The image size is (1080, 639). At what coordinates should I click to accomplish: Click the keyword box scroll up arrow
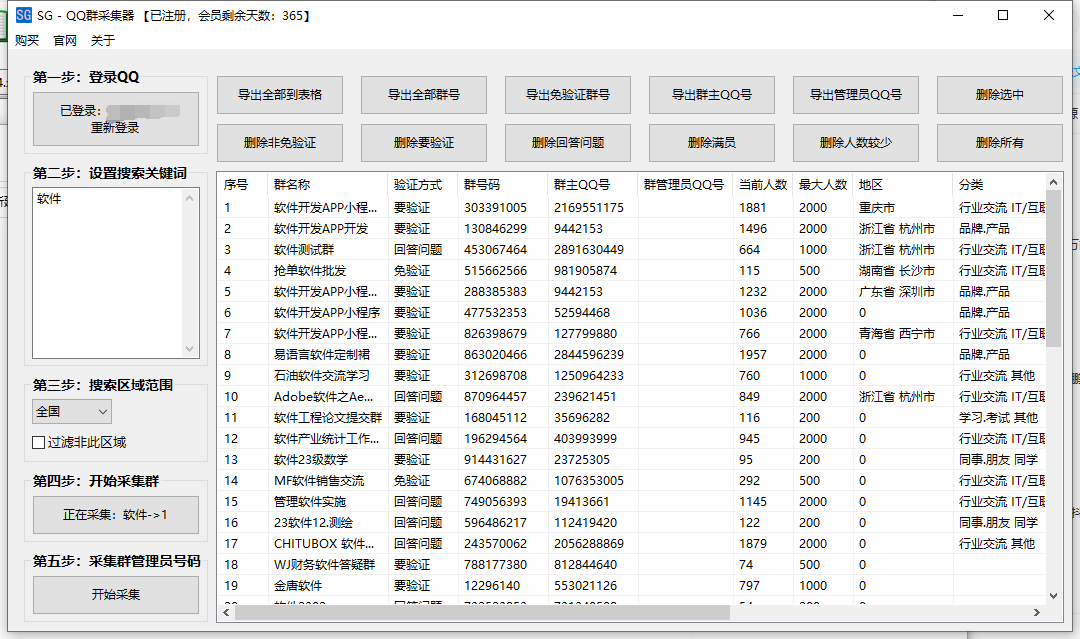click(x=190, y=198)
